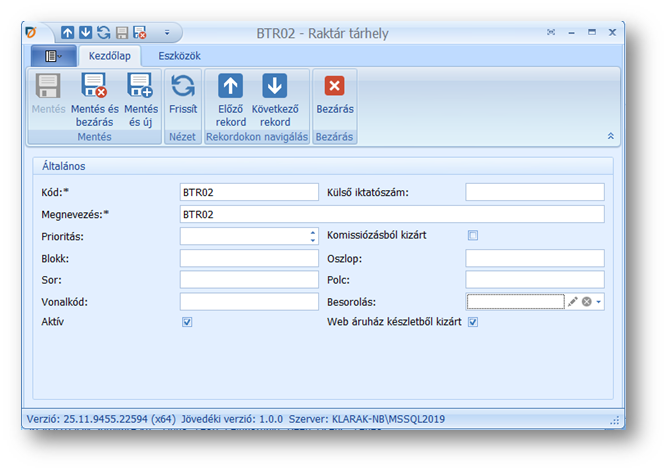This screenshot has width=668, height=472.
Task: Click into the Külső iktatószám text field
Action: 535,192
